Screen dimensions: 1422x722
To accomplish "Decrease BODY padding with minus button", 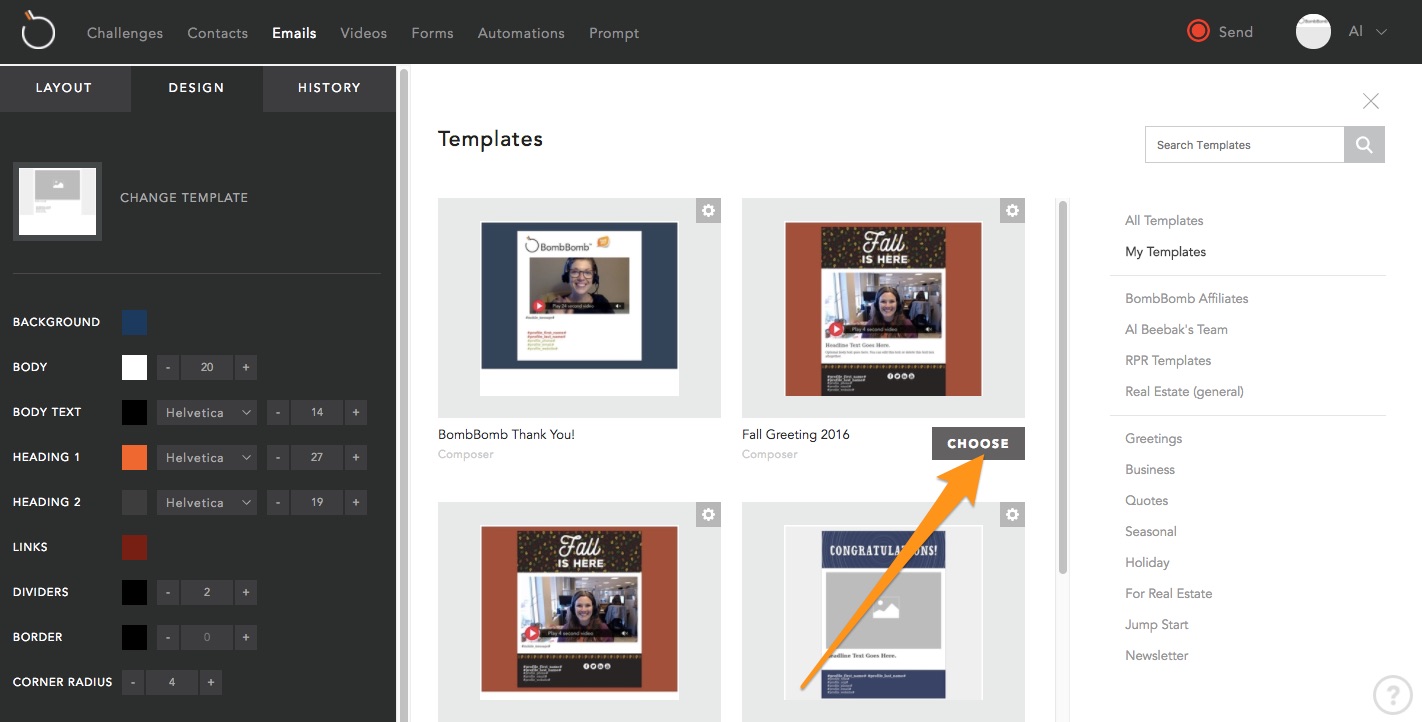I will click(168, 367).
